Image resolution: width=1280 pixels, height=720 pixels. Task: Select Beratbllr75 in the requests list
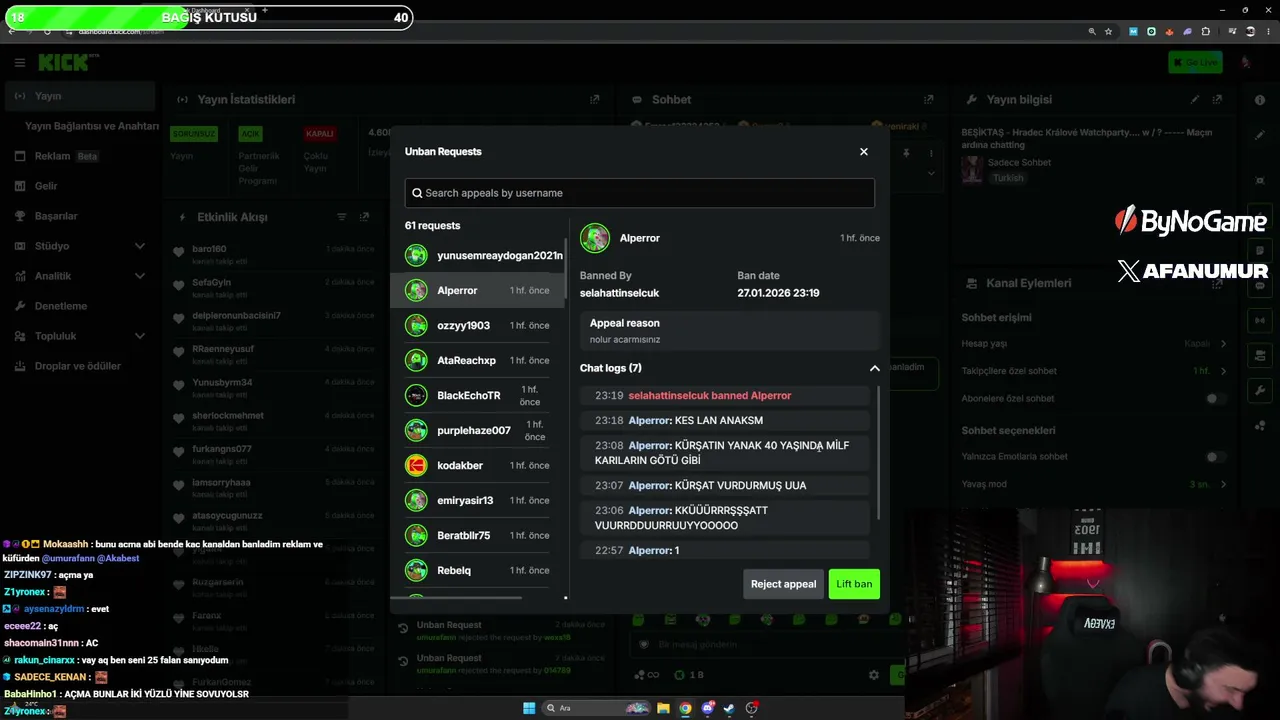(477, 535)
